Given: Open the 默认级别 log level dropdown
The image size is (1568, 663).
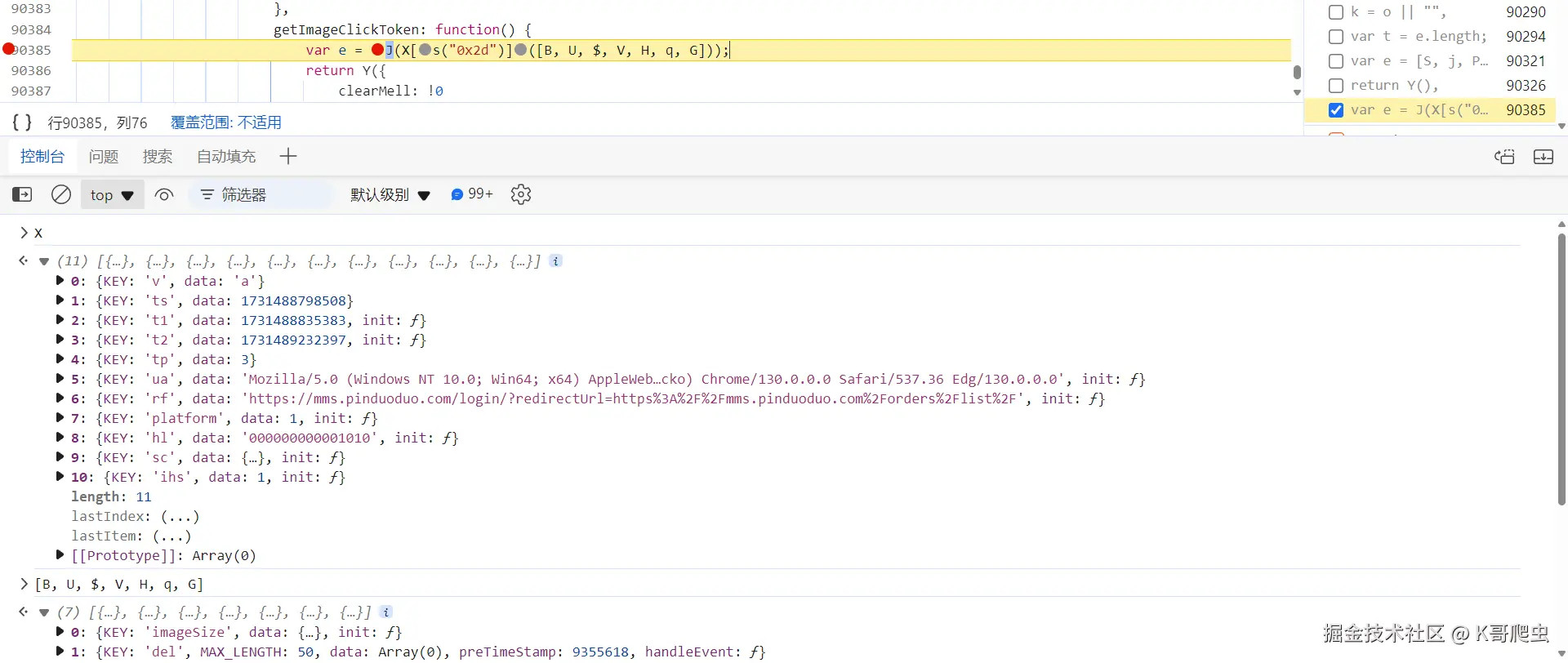Looking at the screenshot, I should click(x=390, y=195).
